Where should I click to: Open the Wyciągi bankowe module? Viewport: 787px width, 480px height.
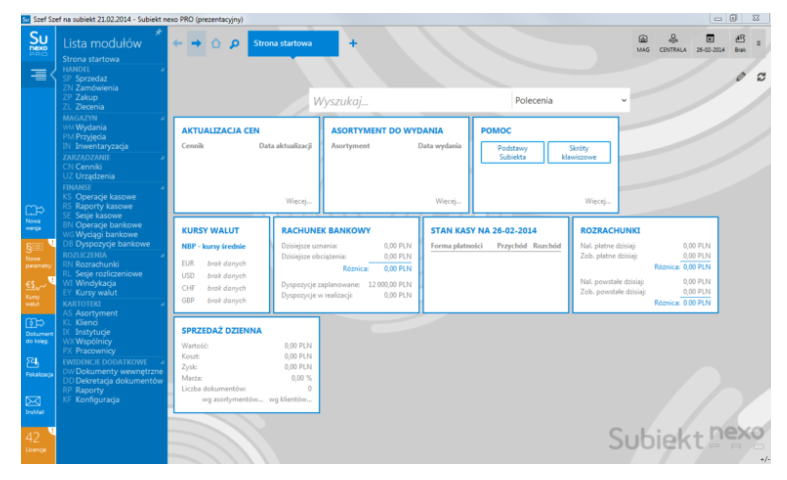(107, 234)
